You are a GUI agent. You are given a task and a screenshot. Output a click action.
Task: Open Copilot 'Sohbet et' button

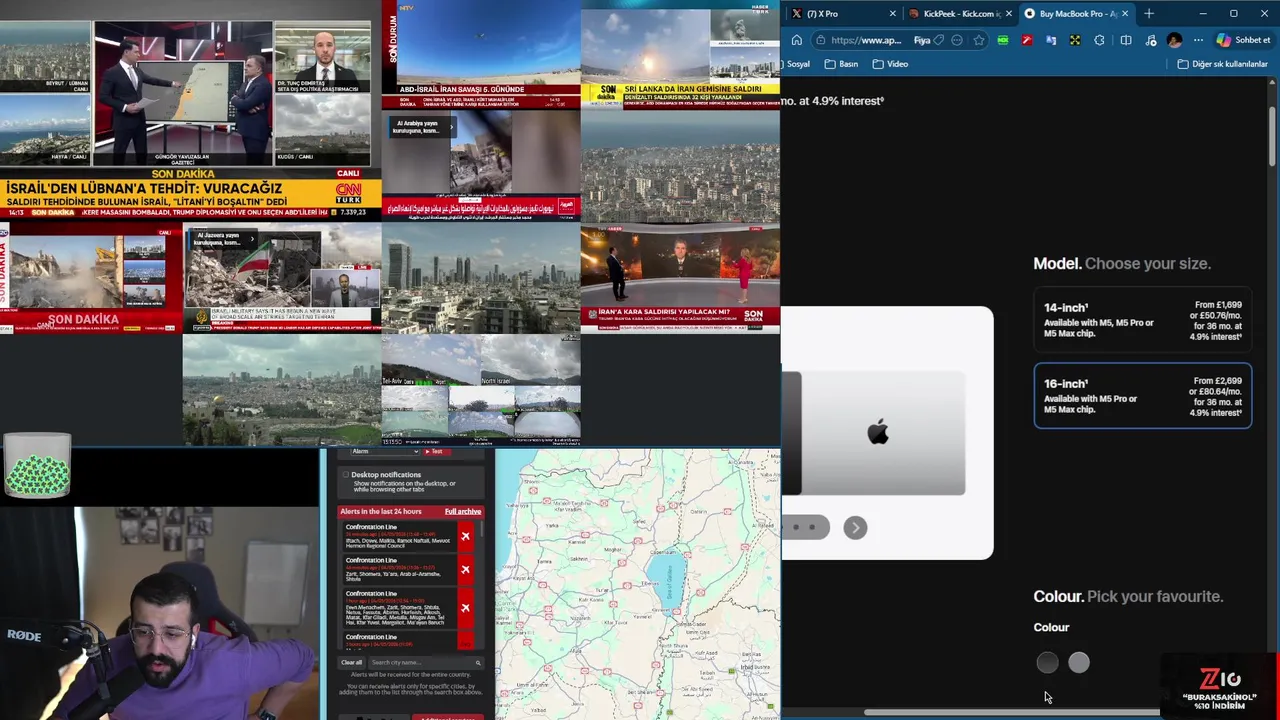(x=1243, y=40)
